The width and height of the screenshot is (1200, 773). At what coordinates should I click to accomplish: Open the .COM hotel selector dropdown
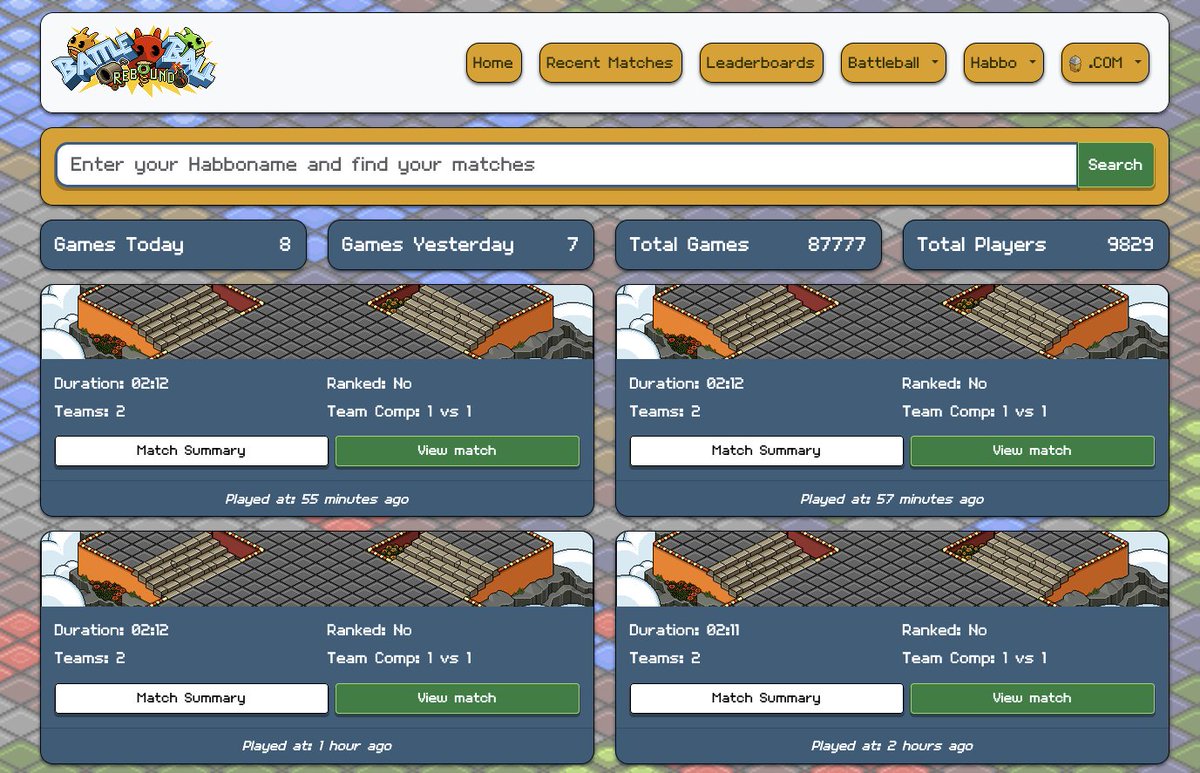point(1105,63)
